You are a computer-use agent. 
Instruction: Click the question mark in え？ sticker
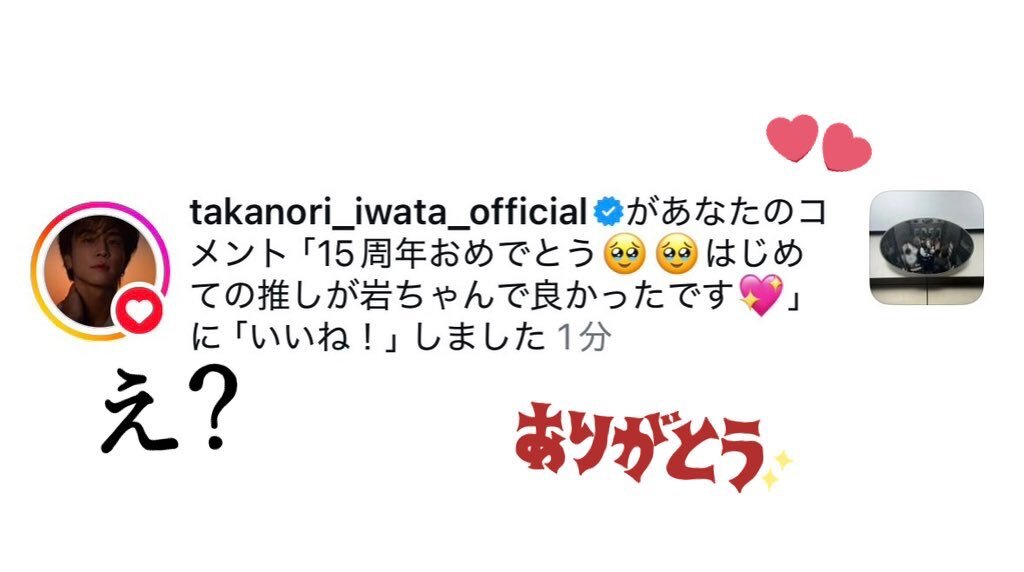coord(214,409)
